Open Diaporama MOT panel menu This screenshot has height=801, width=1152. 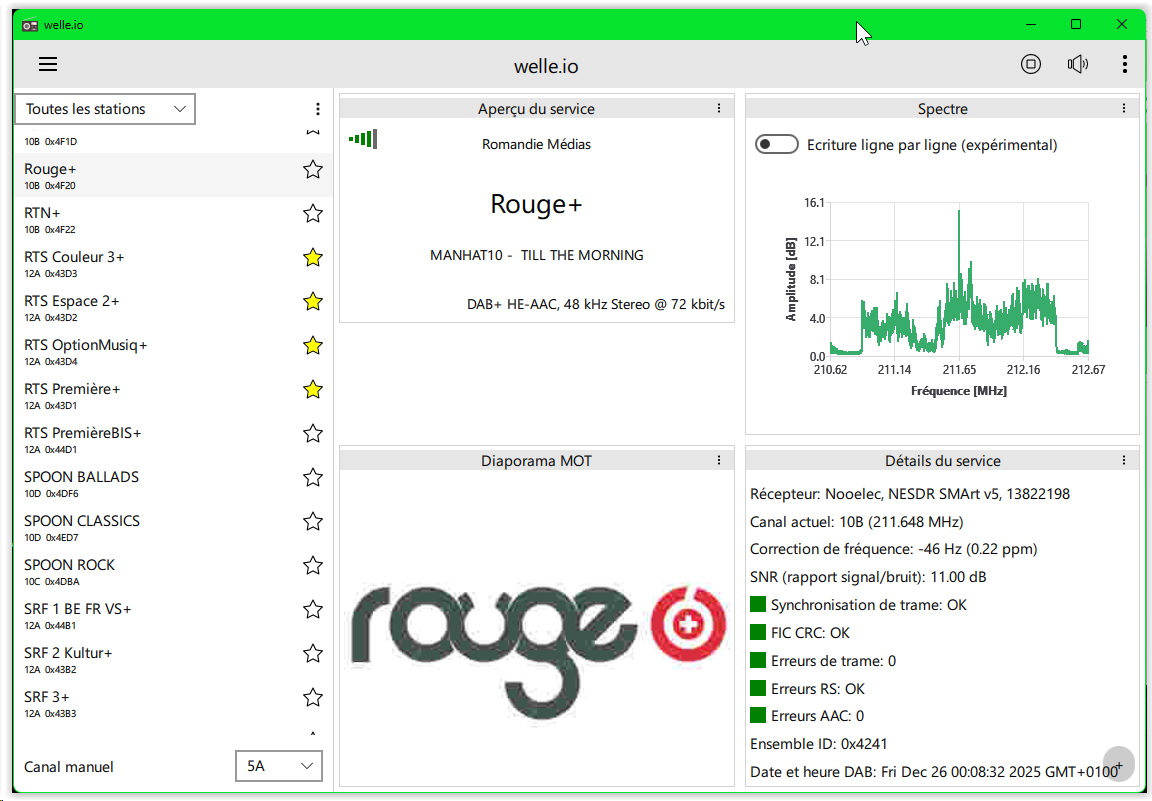coord(719,461)
